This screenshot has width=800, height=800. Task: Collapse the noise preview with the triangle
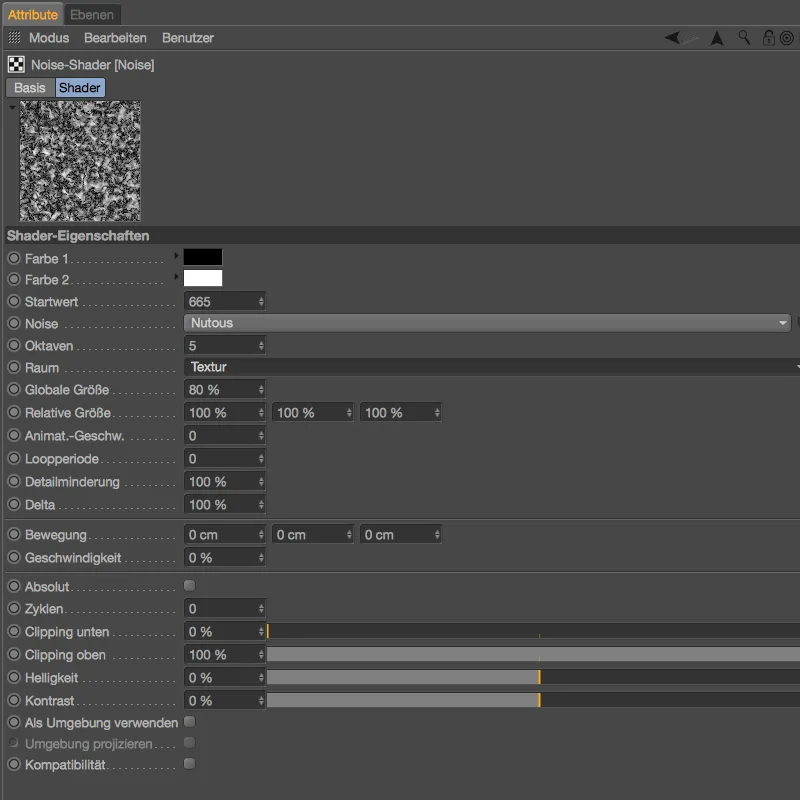(x=12, y=108)
